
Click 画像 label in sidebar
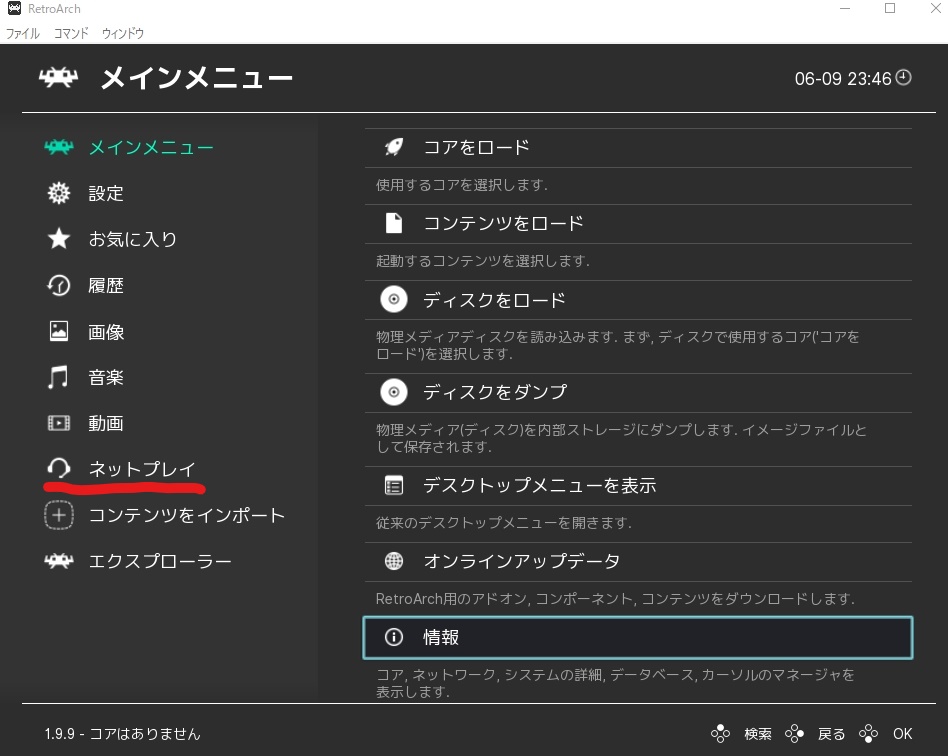(106, 331)
